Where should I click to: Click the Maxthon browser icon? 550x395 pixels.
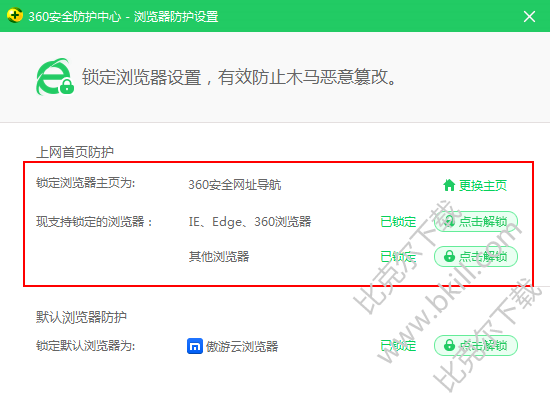(195, 346)
